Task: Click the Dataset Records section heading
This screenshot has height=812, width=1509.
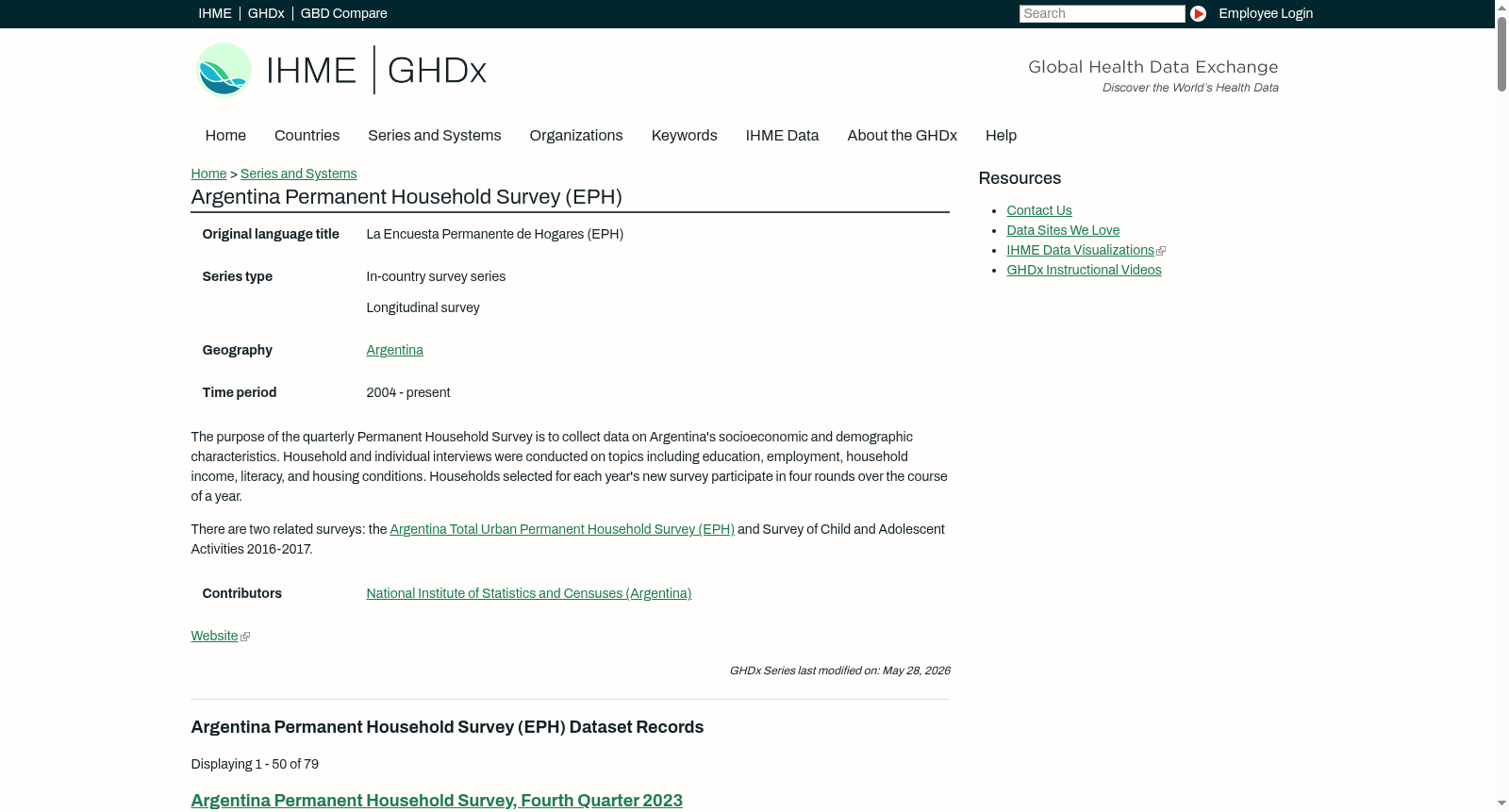Action: tap(447, 727)
